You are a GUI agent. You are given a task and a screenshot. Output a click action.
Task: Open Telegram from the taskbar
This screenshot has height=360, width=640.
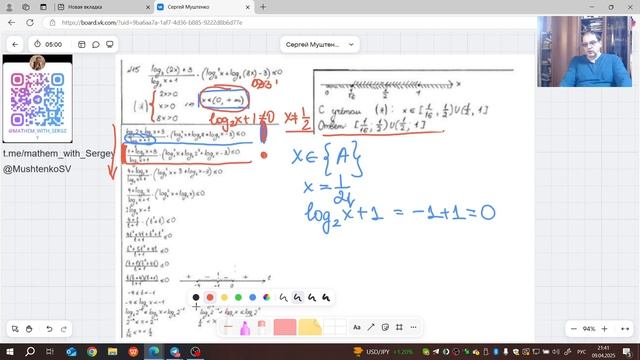tap(175, 351)
